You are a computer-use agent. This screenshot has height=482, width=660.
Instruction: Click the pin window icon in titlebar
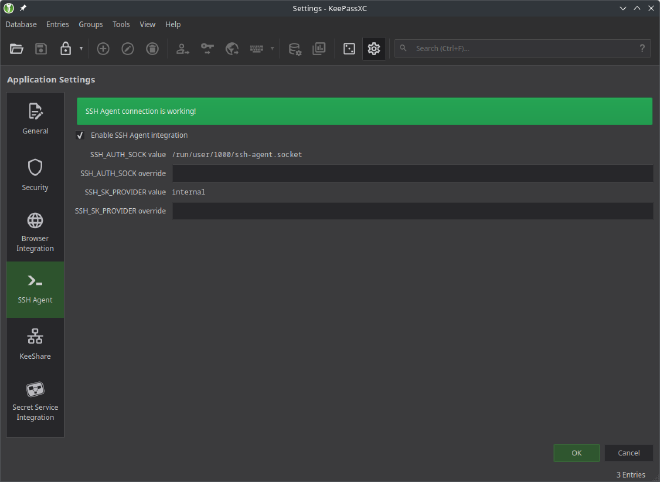23,8
